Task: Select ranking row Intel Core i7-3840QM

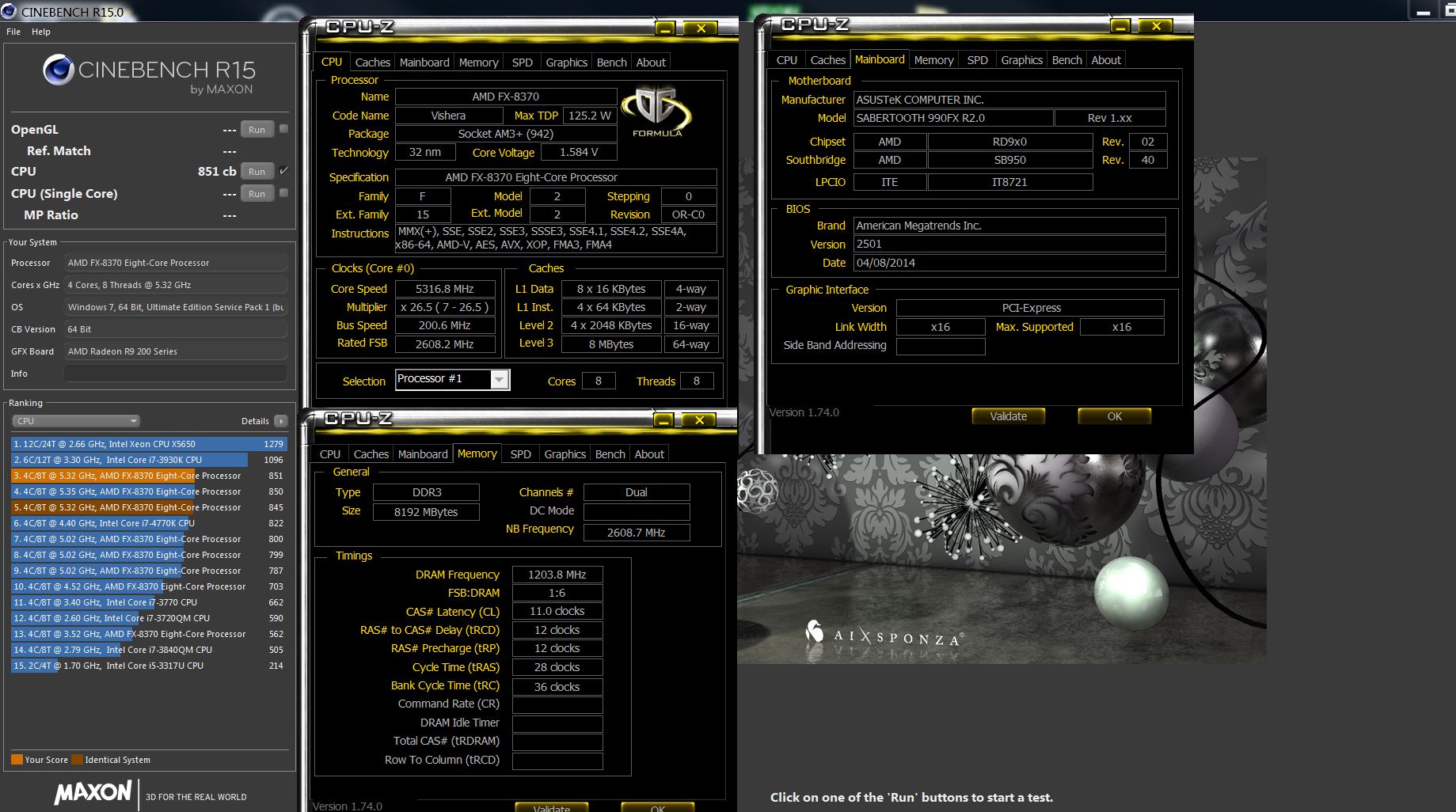Action: click(149, 650)
